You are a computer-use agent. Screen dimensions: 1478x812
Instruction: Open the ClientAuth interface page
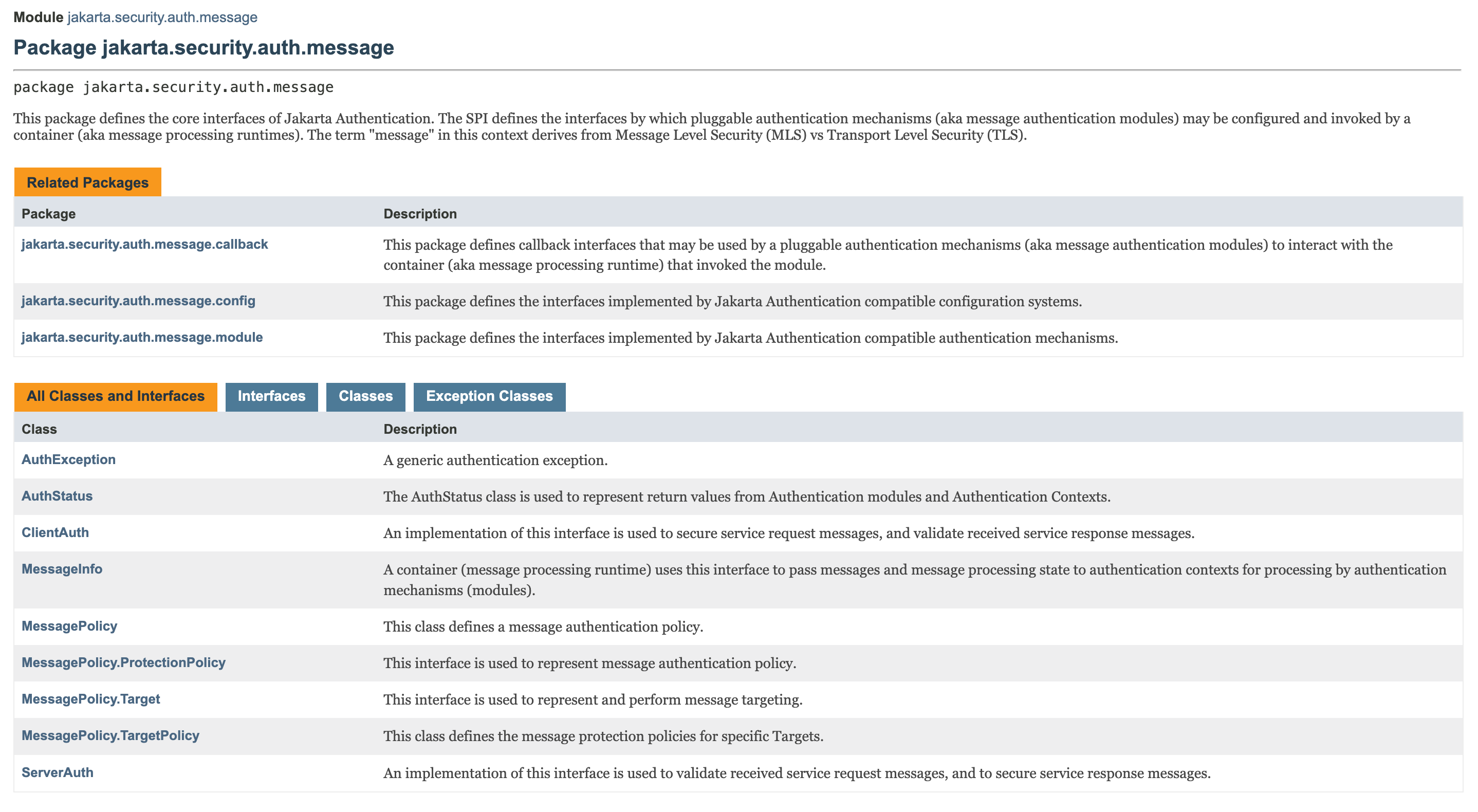[x=55, y=532]
